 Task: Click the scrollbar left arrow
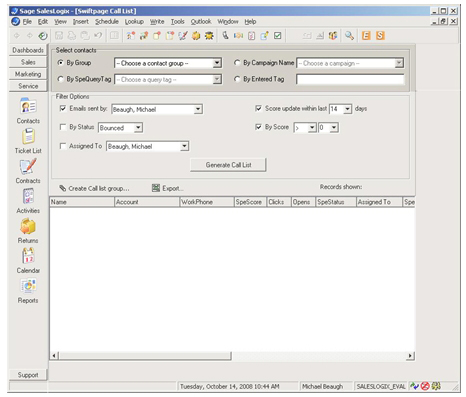(54, 356)
